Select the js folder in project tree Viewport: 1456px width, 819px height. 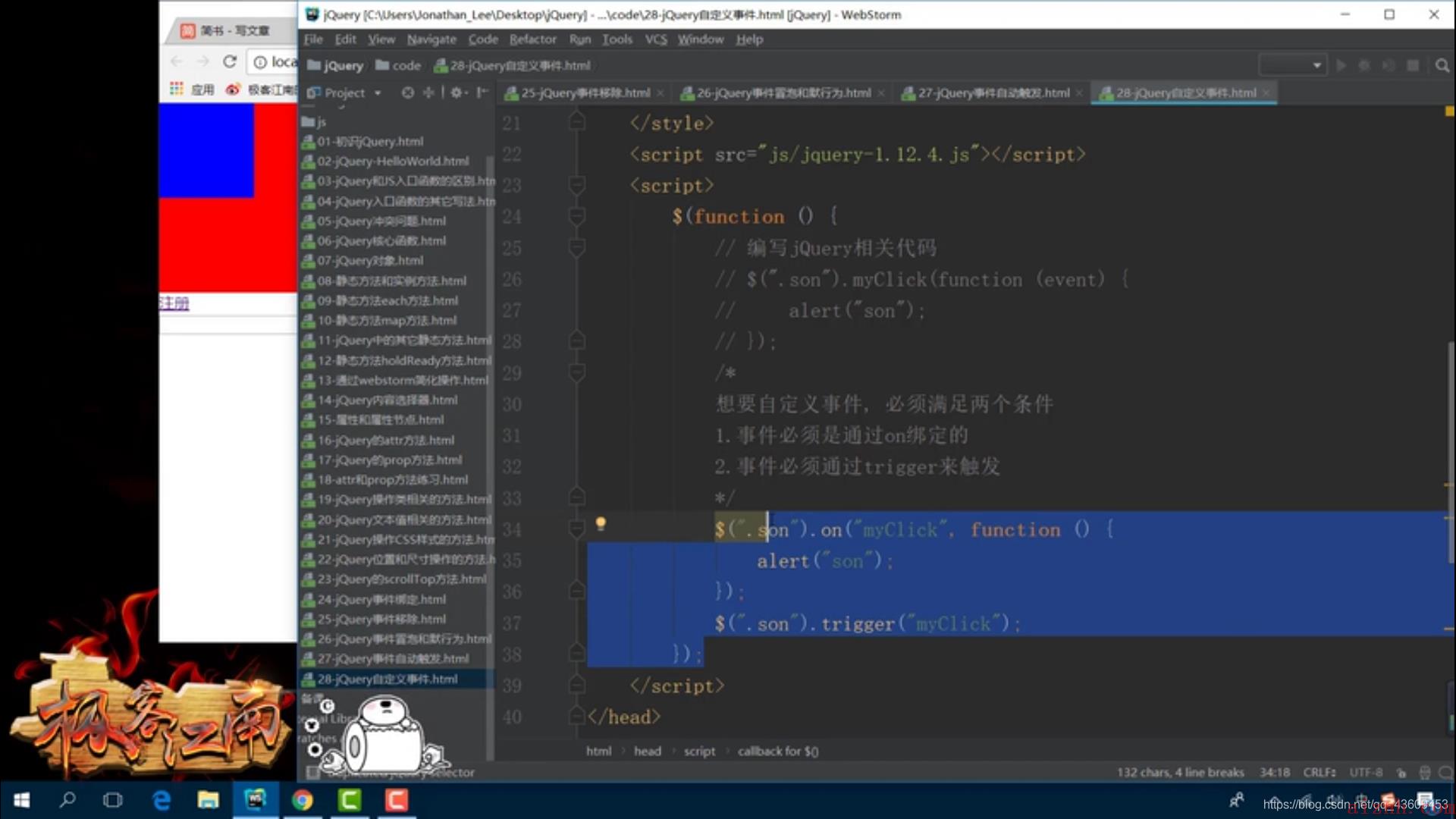(314, 121)
